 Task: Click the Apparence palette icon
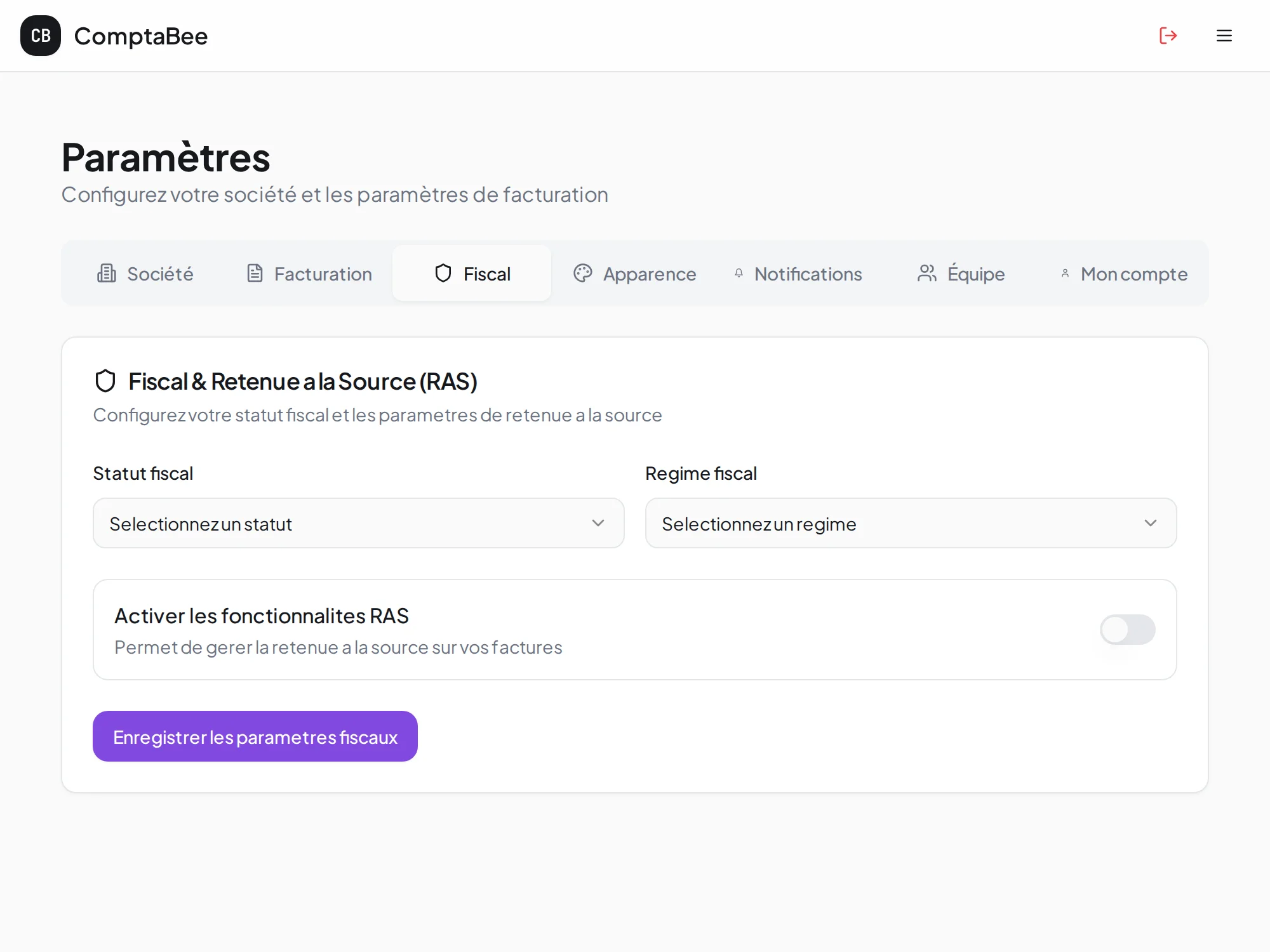(582, 274)
